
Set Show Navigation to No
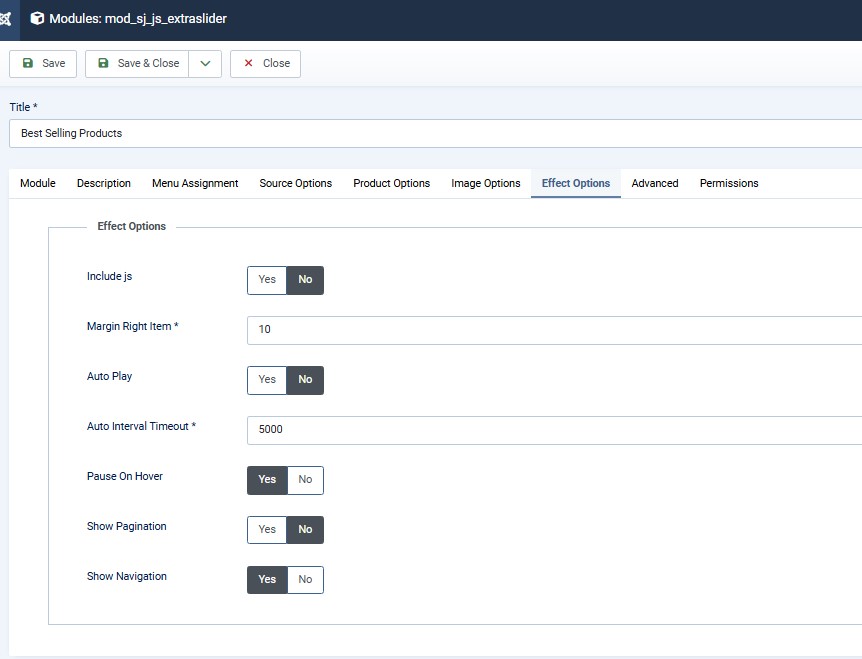pyautogui.click(x=305, y=580)
